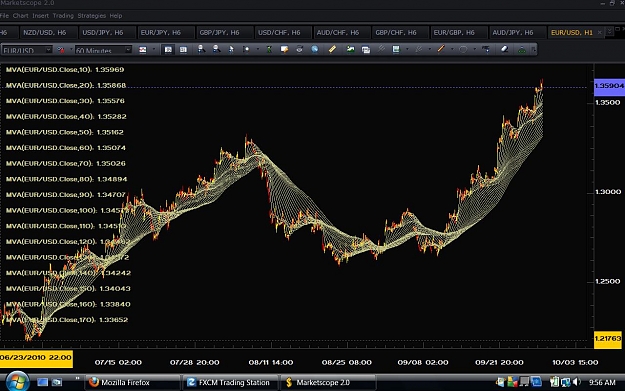Expand arrow beside the template save icon
Image resolution: width=625 pixels, height=391 pixels.
(407, 49)
